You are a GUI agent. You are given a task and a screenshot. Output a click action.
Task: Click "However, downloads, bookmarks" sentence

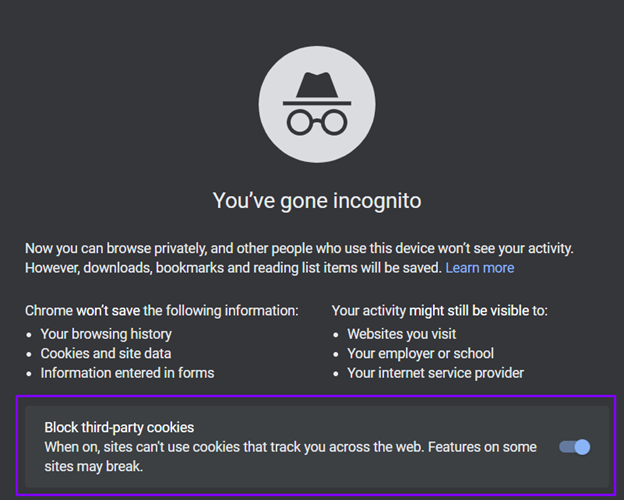[200, 268]
